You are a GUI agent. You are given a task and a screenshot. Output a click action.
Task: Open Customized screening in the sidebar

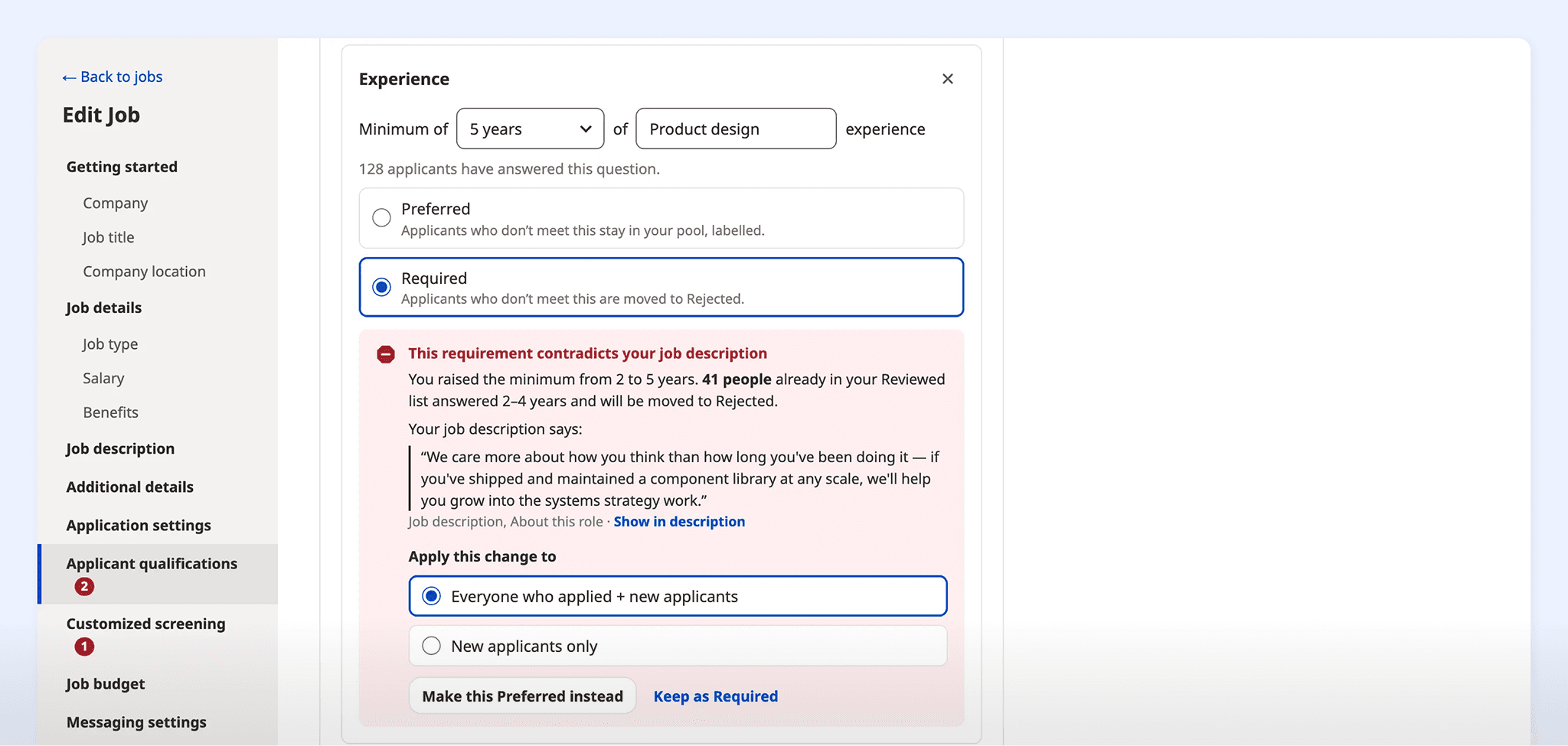[x=146, y=624]
